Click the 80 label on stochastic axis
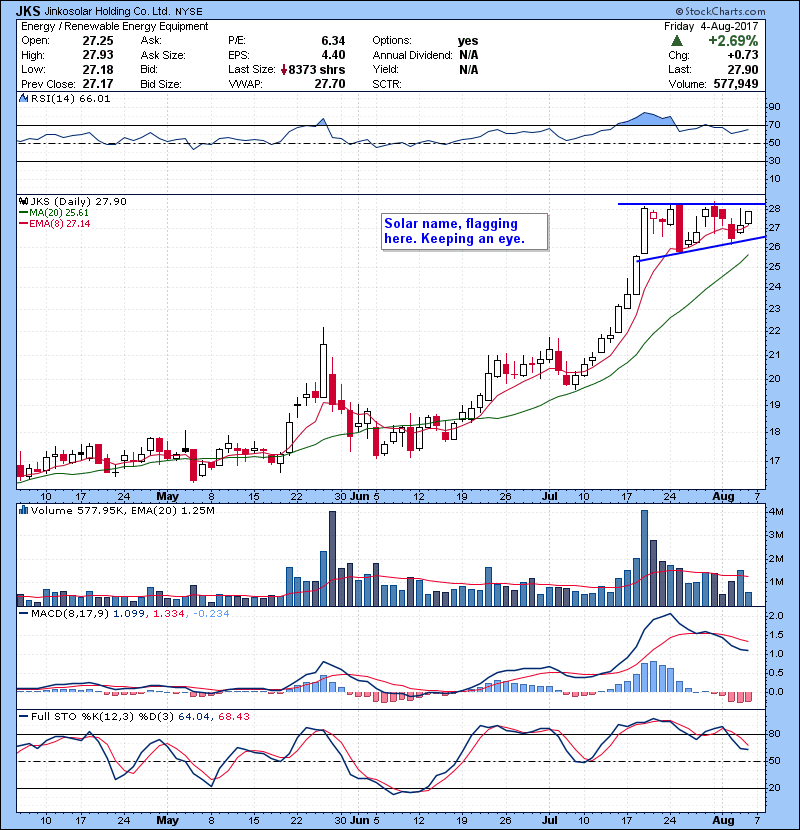Screen dimensions: 800x830 (774, 734)
